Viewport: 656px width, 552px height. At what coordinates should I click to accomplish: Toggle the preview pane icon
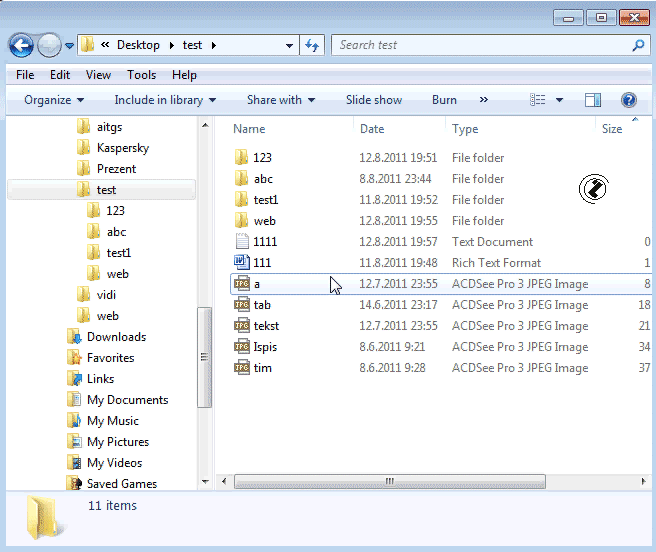tap(593, 100)
